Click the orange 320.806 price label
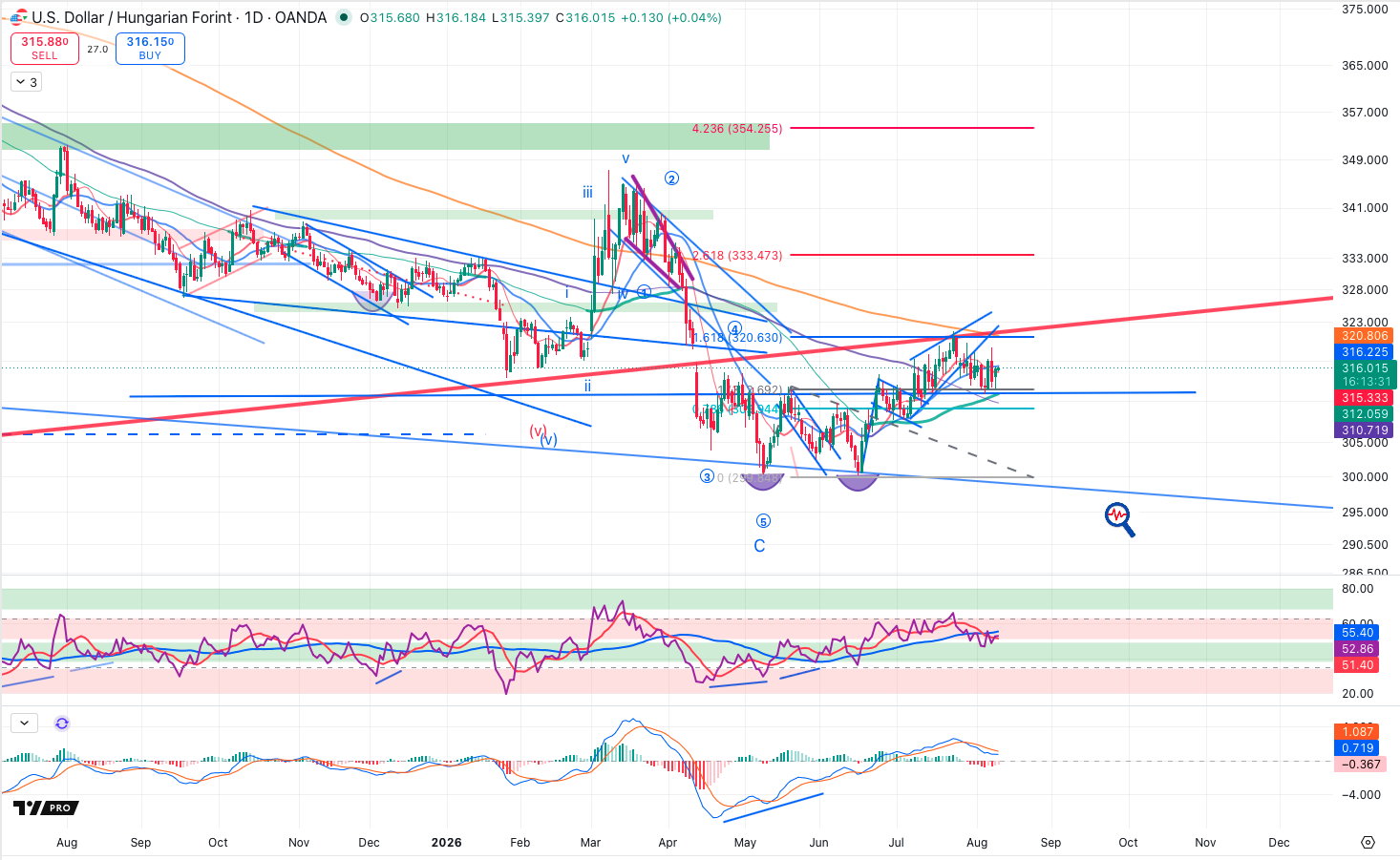1400x860 pixels. 1365,336
